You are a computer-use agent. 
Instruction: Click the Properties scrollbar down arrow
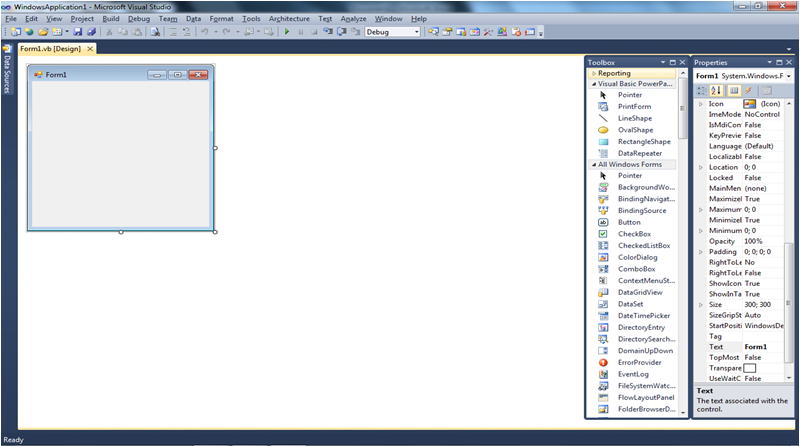[x=789, y=378]
